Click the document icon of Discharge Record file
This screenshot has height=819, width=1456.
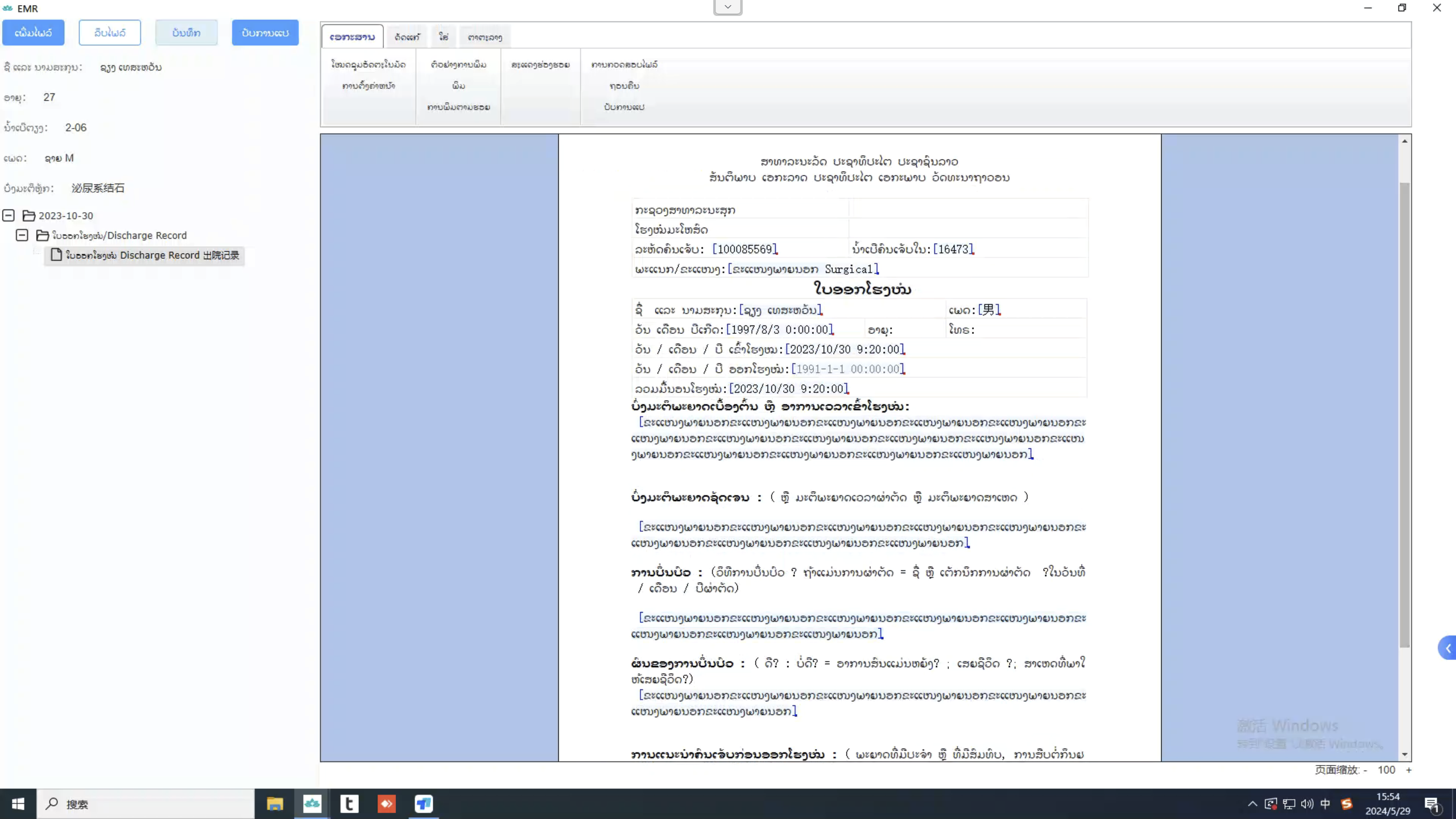[x=56, y=255]
